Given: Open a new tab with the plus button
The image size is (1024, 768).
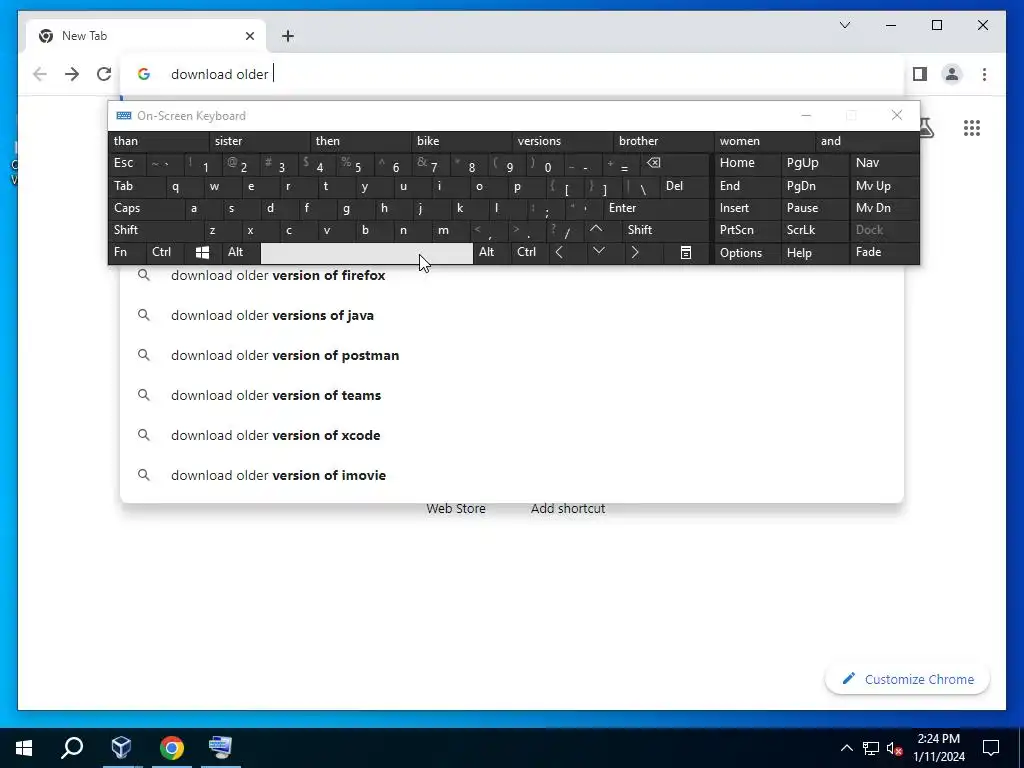Looking at the screenshot, I should (288, 36).
